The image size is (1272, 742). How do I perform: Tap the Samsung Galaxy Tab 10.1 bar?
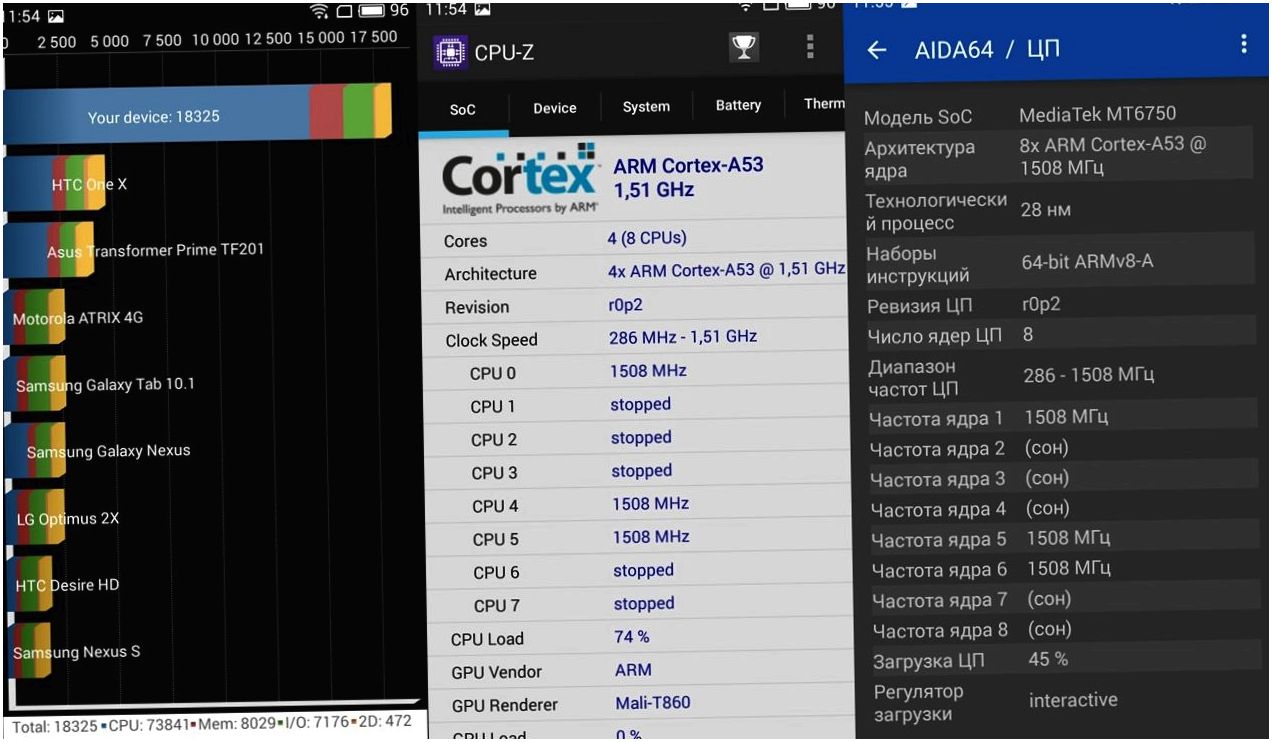click(x=34, y=384)
